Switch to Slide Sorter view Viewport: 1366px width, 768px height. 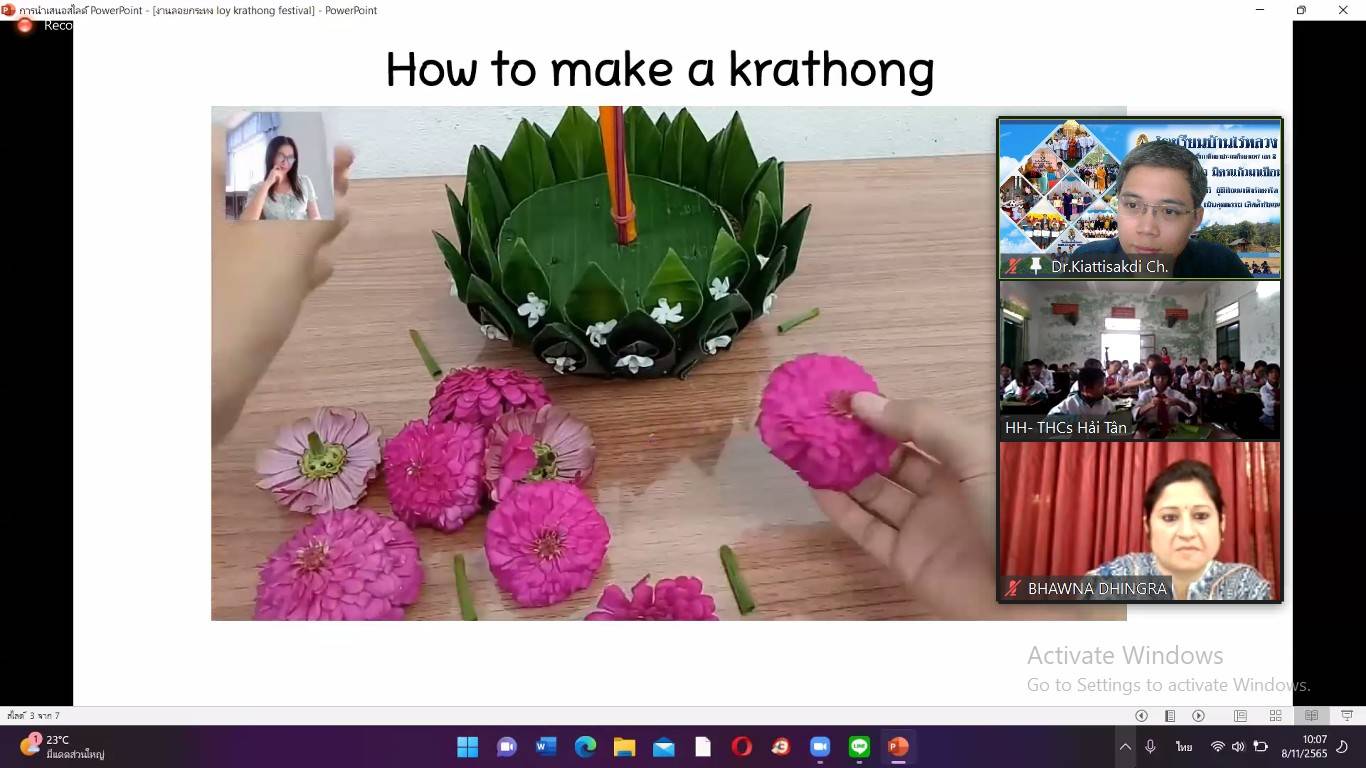tap(1275, 716)
